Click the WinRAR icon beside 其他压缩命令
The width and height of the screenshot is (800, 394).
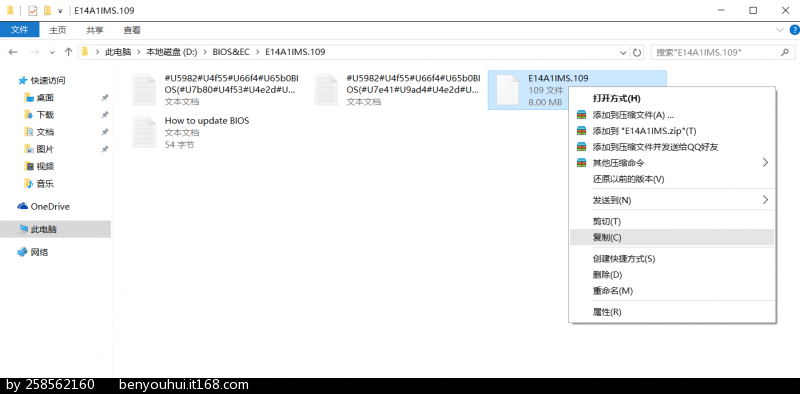[582, 163]
